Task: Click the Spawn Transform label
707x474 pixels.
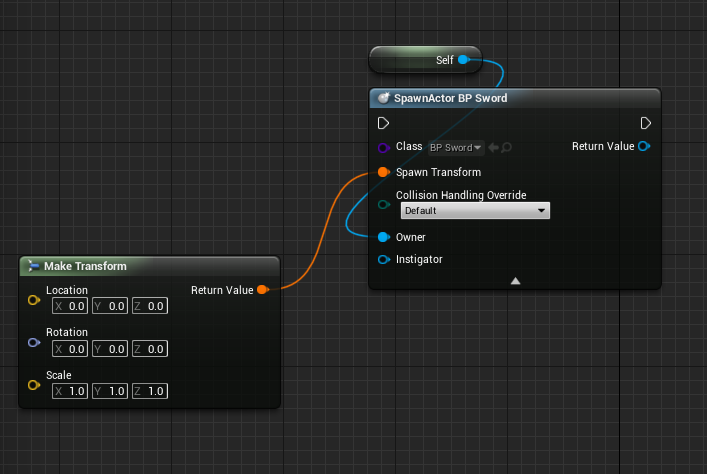Action: click(438, 172)
